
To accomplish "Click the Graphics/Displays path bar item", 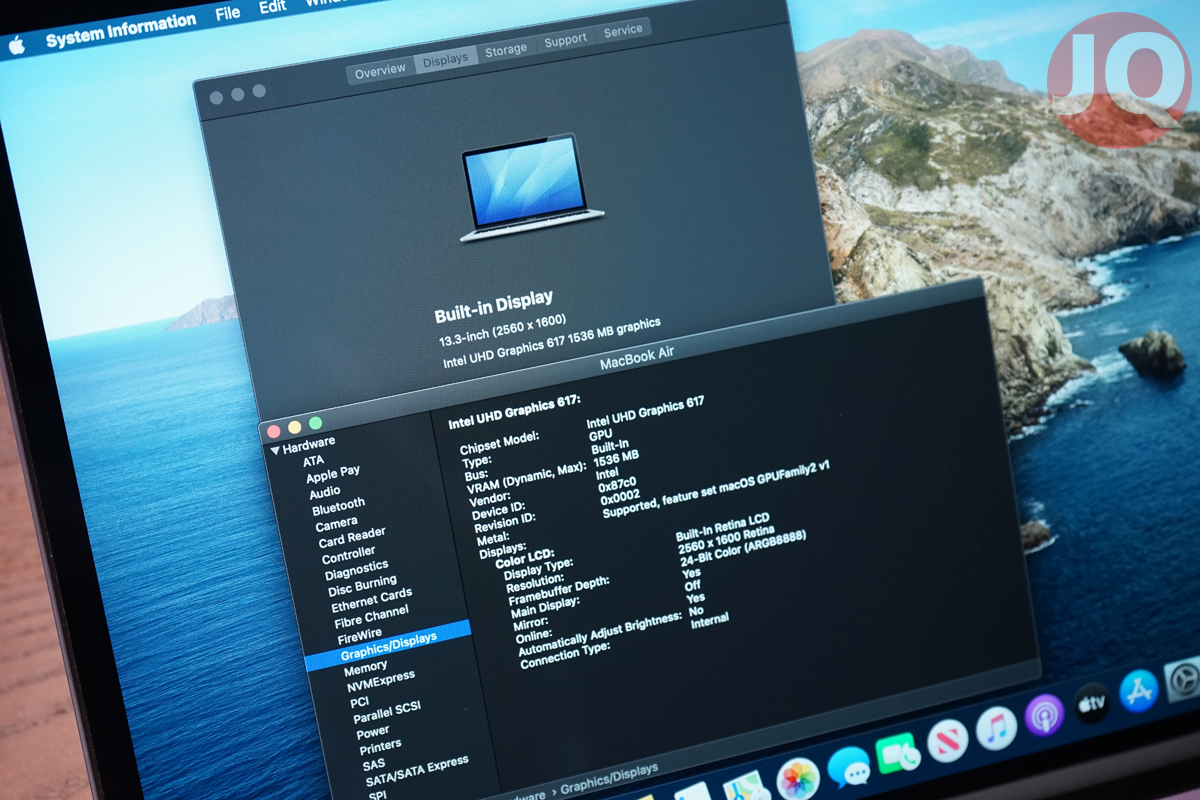I will coord(609,780).
